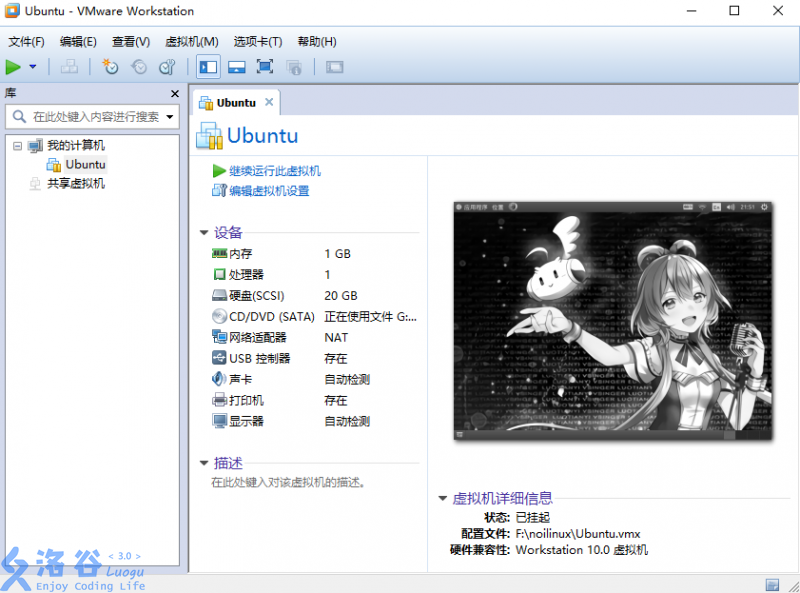The height and width of the screenshot is (593, 800).
Task: Select the Ubuntu VM in library tree
Action: point(85,164)
